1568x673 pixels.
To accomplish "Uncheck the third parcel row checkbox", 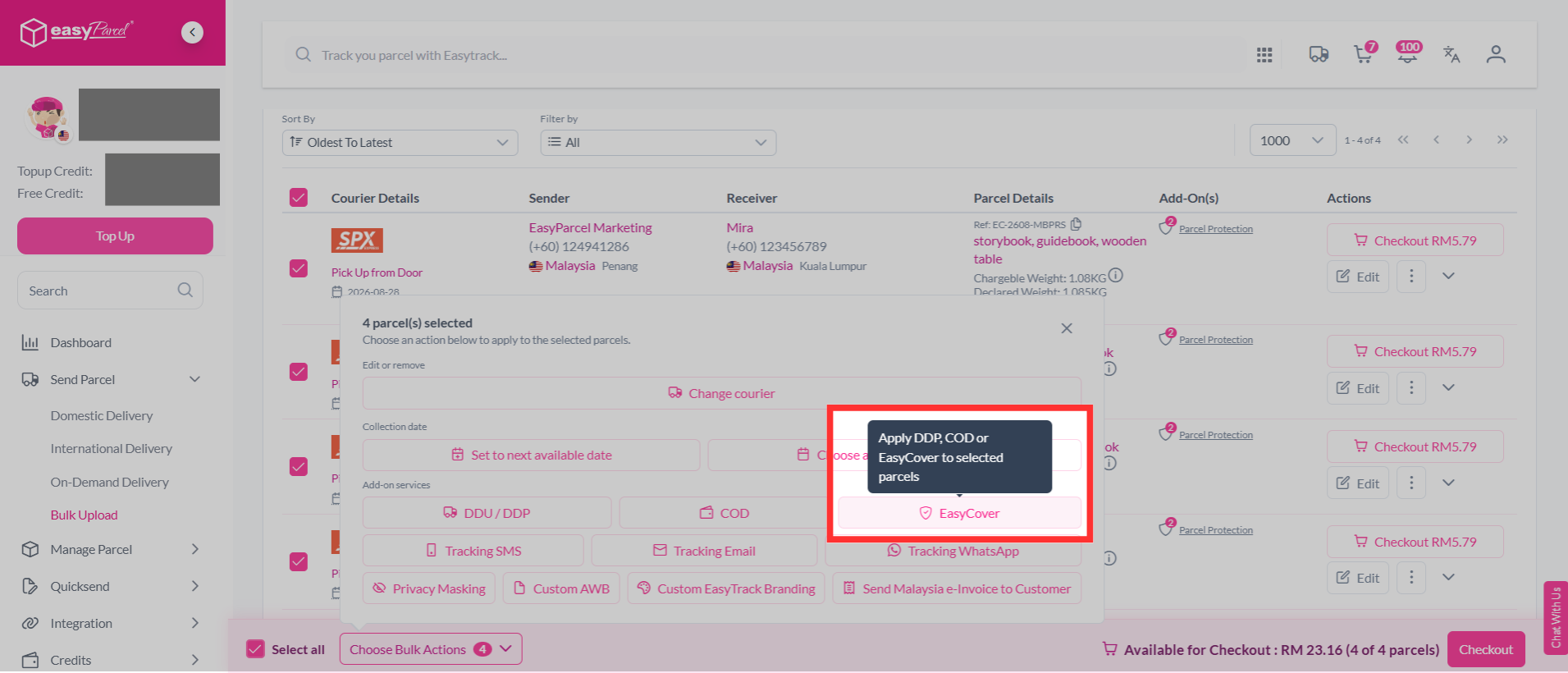I will coord(299,466).
